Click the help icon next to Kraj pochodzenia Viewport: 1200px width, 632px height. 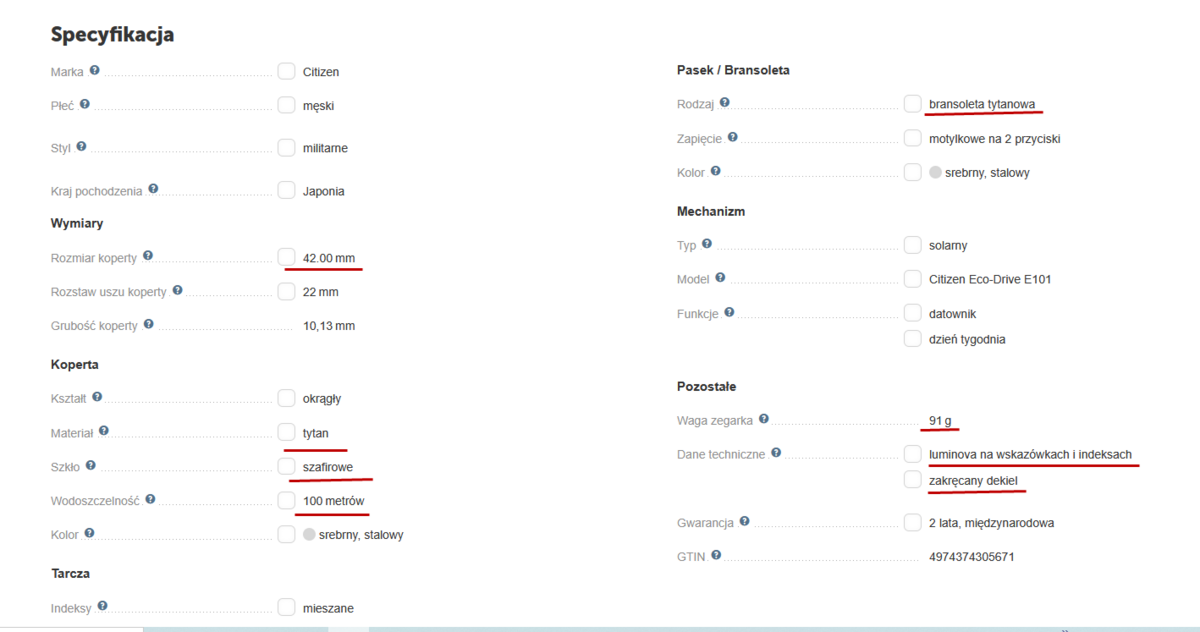coord(153,189)
